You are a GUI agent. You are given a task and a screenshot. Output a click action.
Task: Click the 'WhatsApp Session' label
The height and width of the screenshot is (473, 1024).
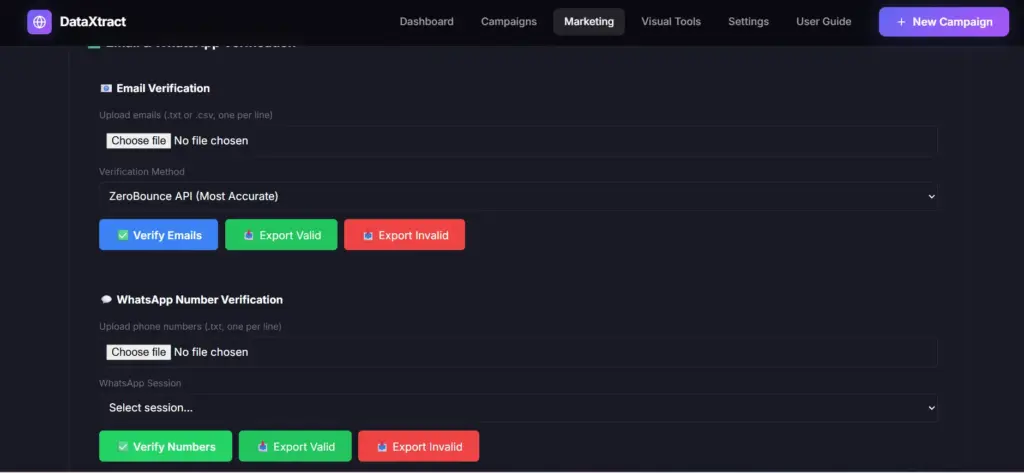coord(140,383)
